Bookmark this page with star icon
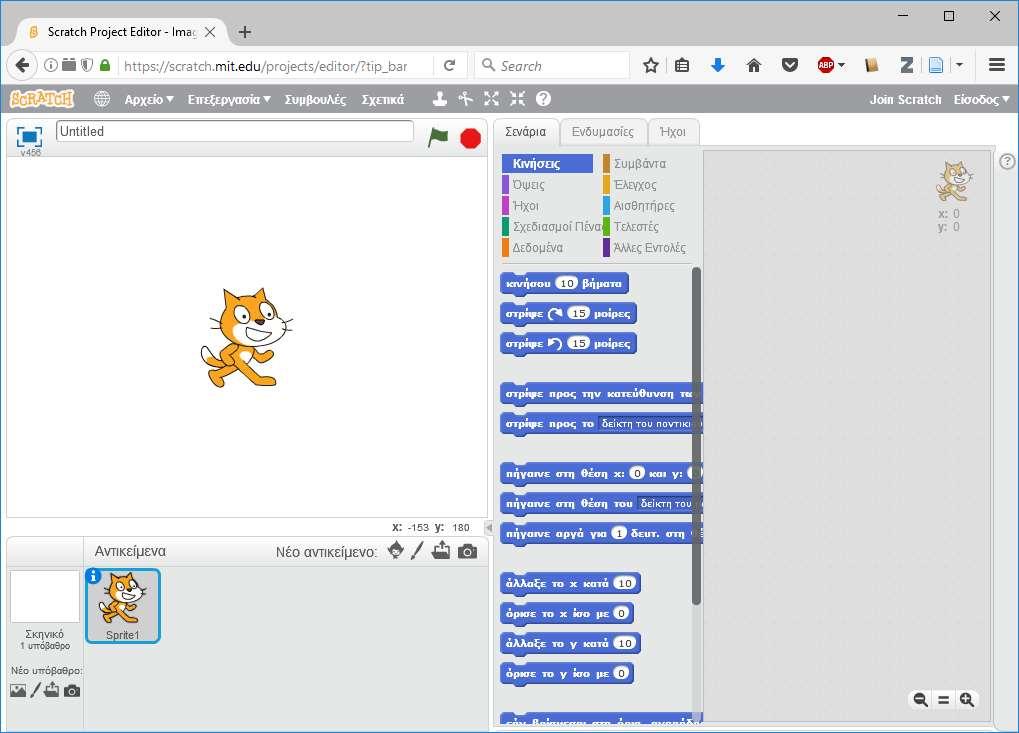Image resolution: width=1019 pixels, height=733 pixels. coord(651,65)
